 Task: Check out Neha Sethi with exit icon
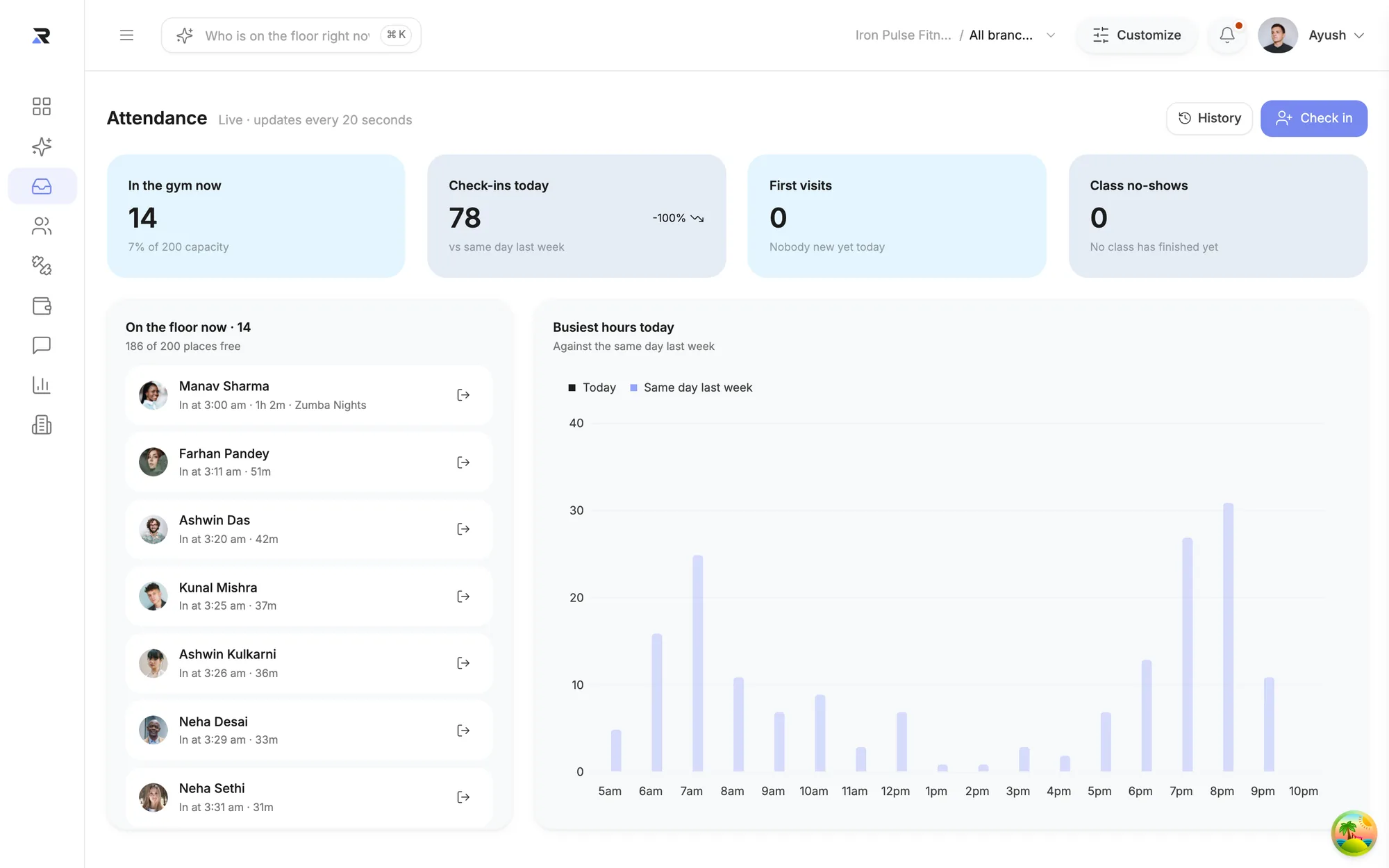[x=463, y=797]
